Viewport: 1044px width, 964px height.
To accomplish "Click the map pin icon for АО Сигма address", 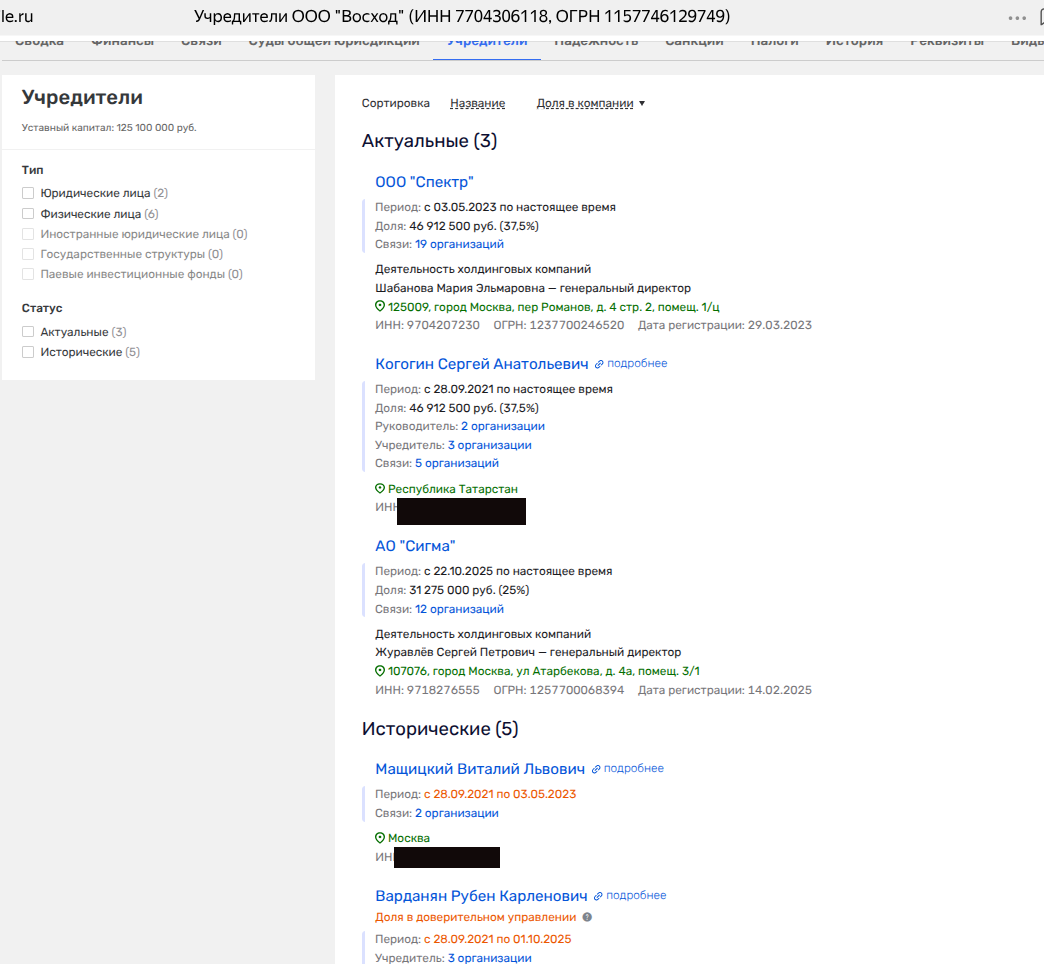I will click(380, 671).
